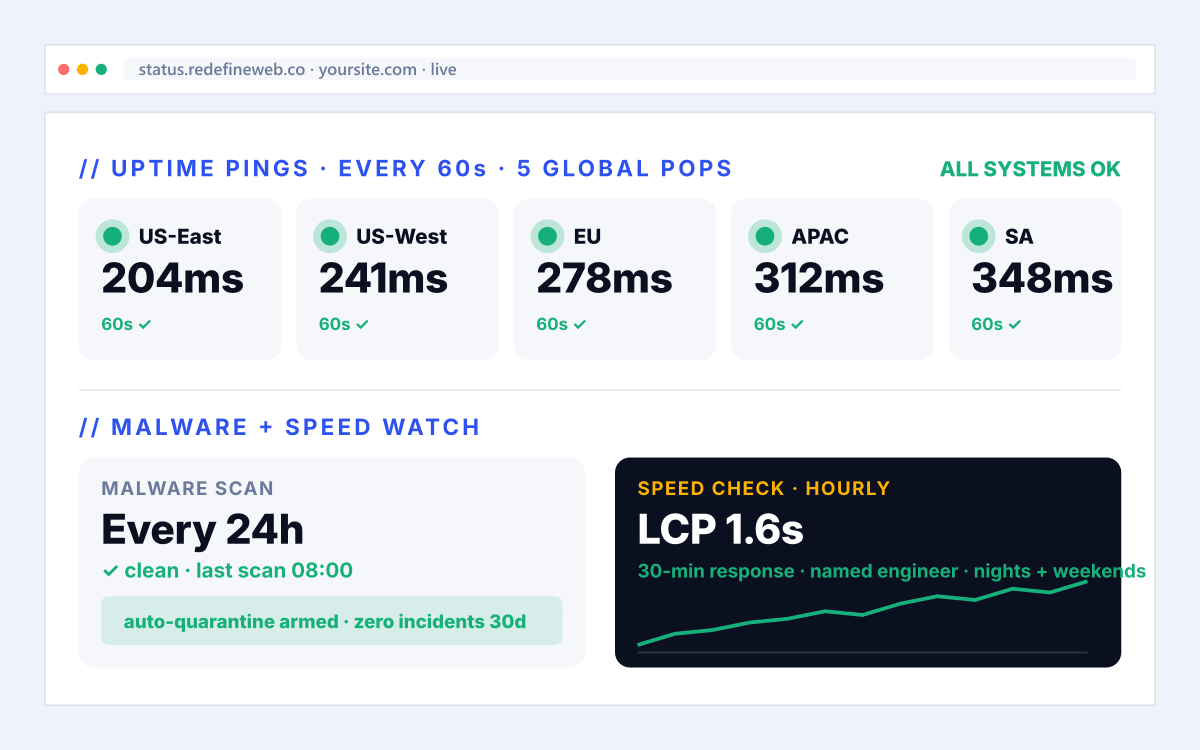Image resolution: width=1200 pixels, height=750 pixels.
Task: Click the APAC green status dot
Action: [x=766, y=236]
